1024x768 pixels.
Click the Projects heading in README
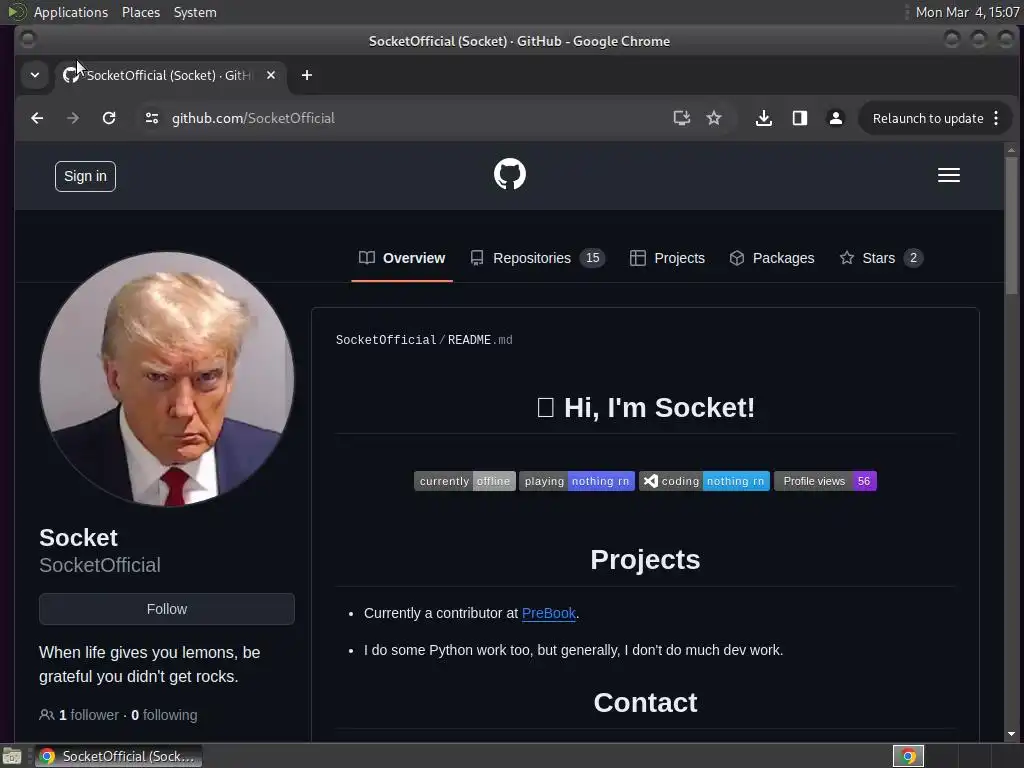[645, 560]
